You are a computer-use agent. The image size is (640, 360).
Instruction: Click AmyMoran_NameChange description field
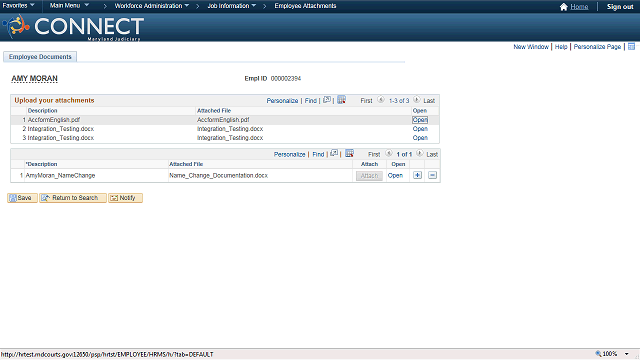60,176
